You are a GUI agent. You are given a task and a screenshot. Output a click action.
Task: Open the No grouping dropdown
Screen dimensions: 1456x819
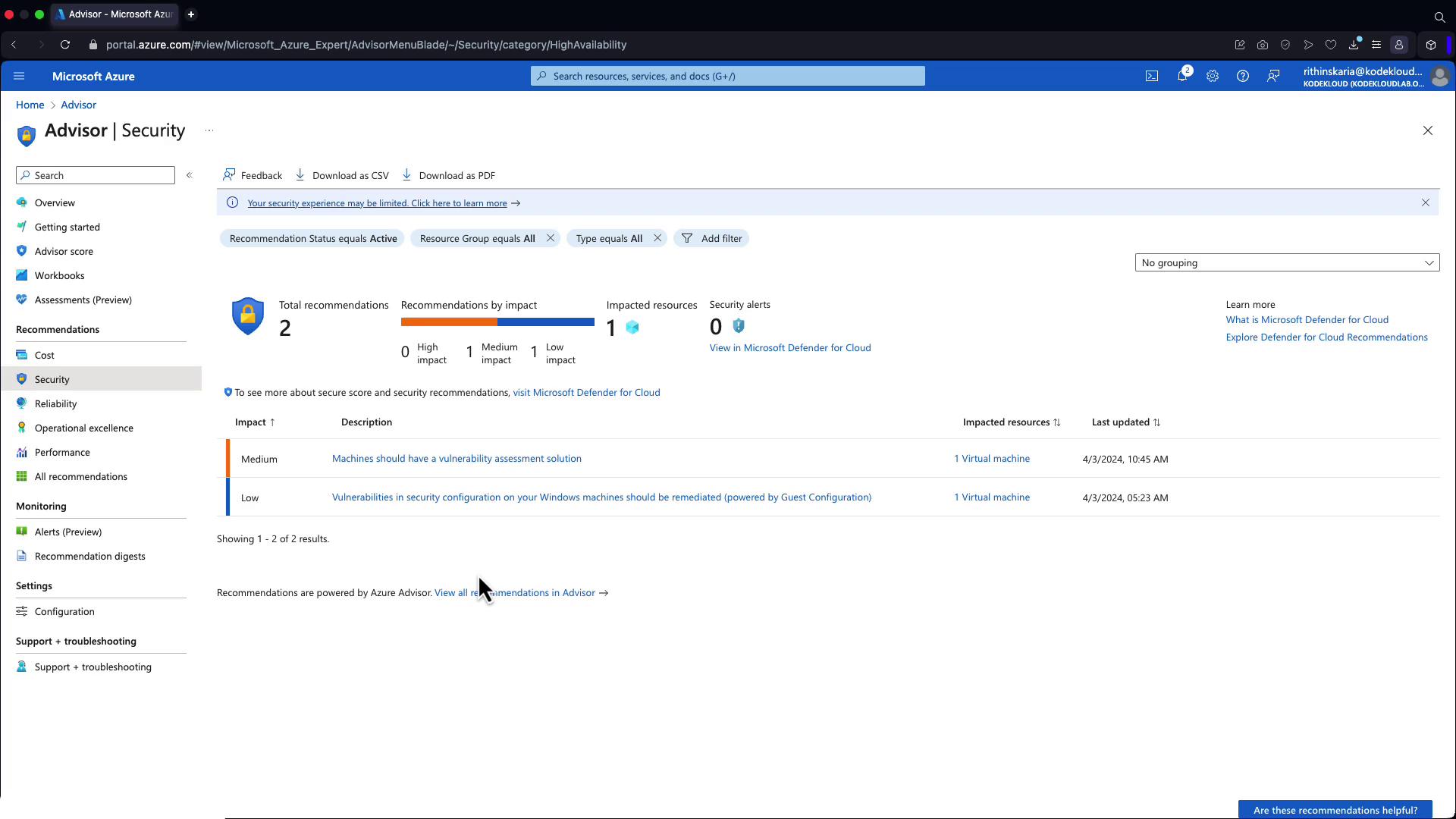[1286, 262]
